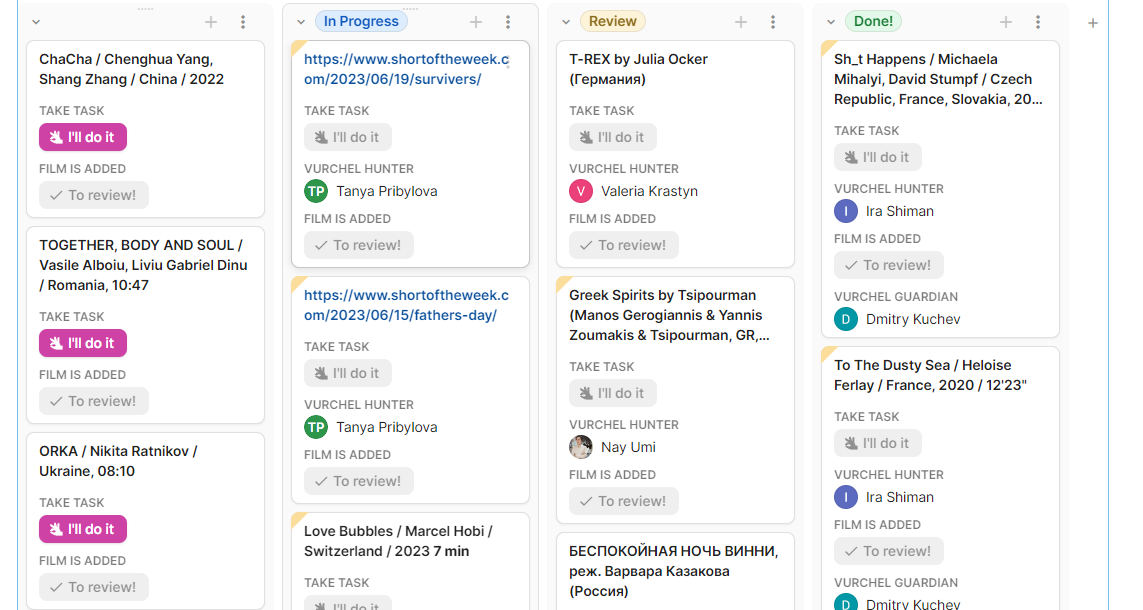Open the Greek Spirits by Tsipourman card

[x=669, y=316]
